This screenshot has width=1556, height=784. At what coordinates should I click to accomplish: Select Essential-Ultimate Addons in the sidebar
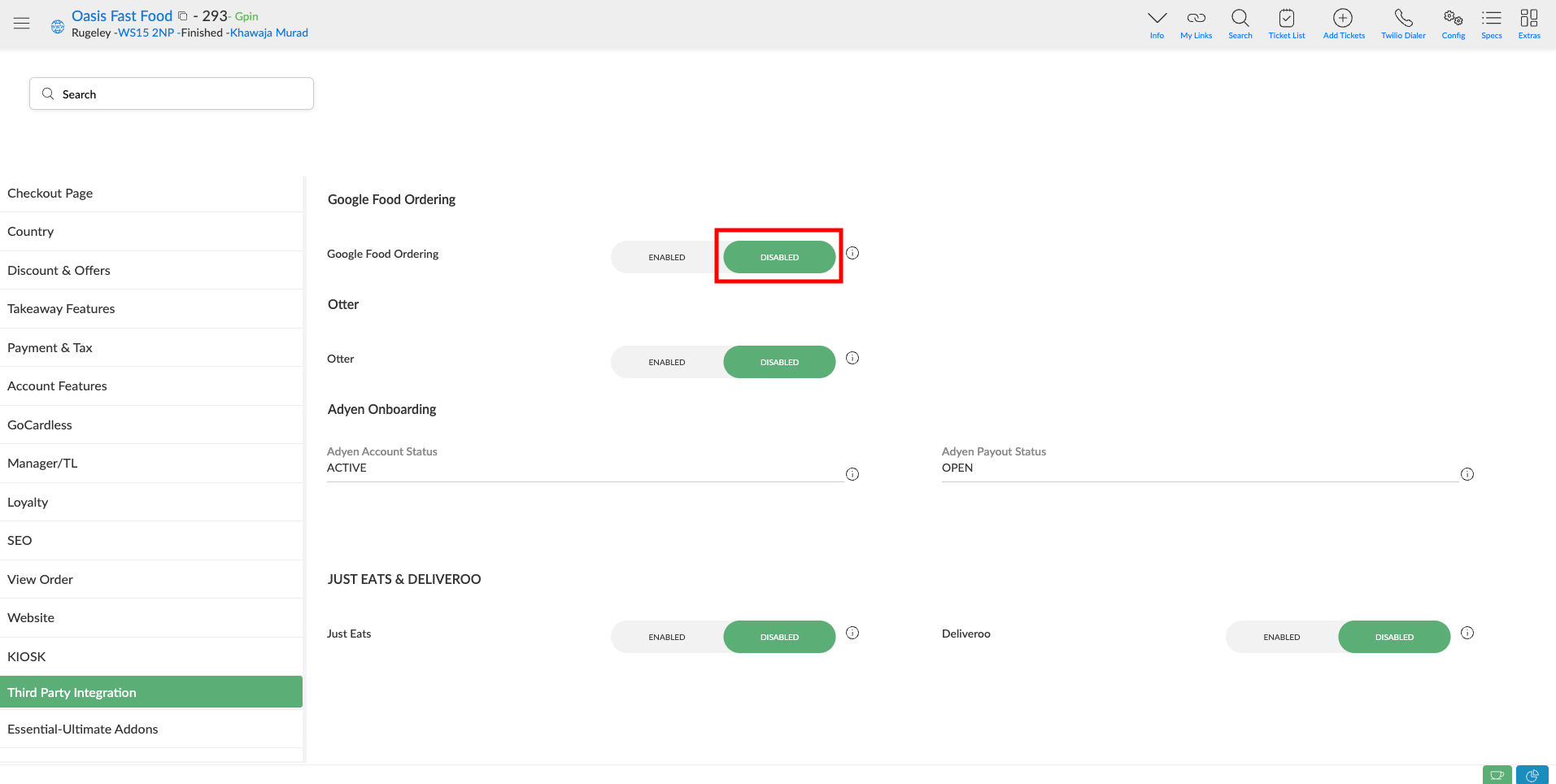point(151,730)
